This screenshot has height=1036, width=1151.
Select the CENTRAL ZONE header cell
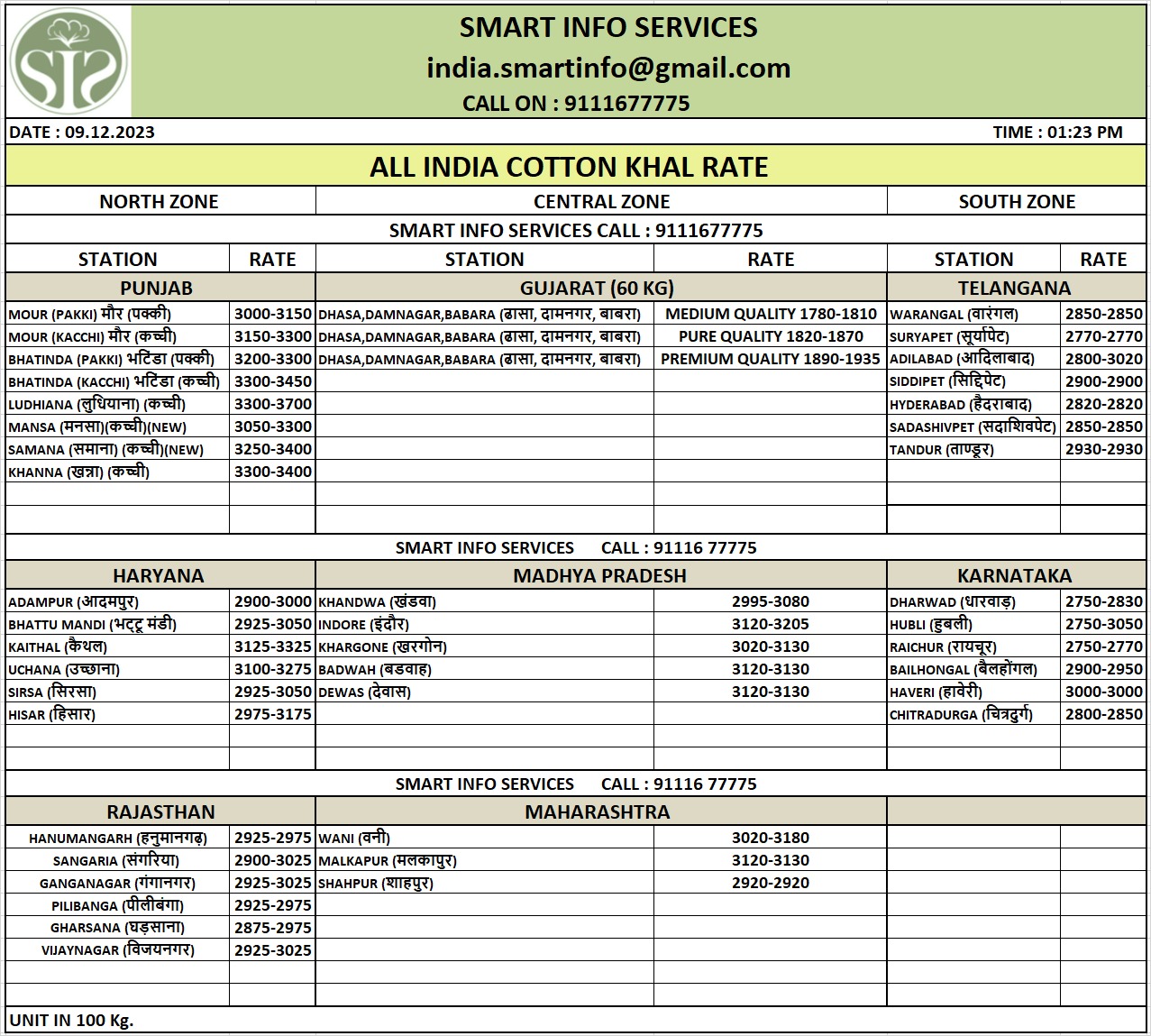click(601, 202)
